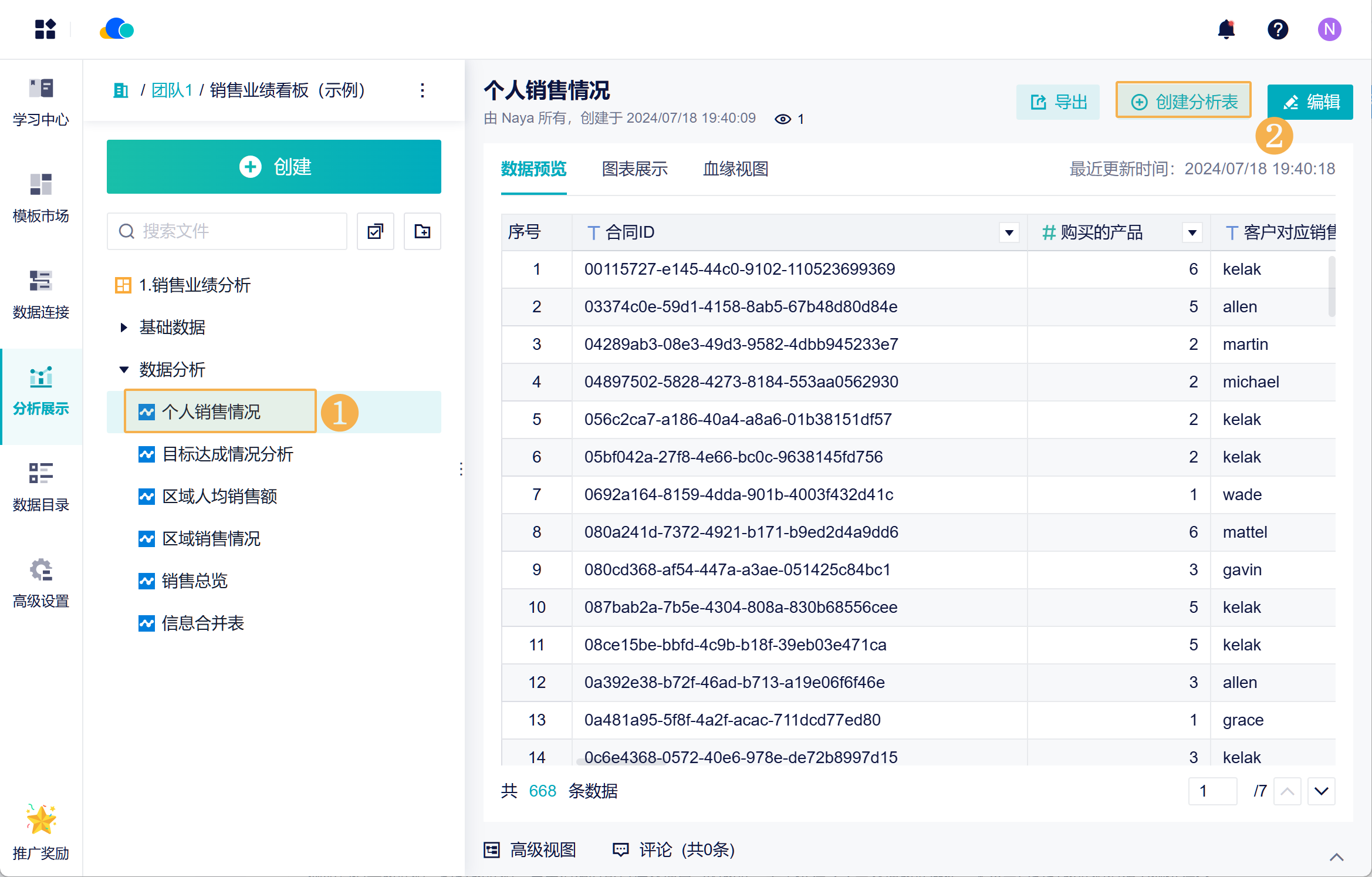Click the table's vertical scrollbar
This screenshot has height=877, width=1372.
(1332, 286)
